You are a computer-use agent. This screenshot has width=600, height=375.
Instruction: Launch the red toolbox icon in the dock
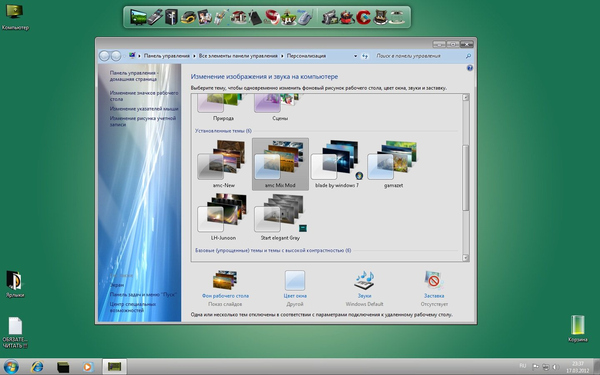(x=347, y=17)
